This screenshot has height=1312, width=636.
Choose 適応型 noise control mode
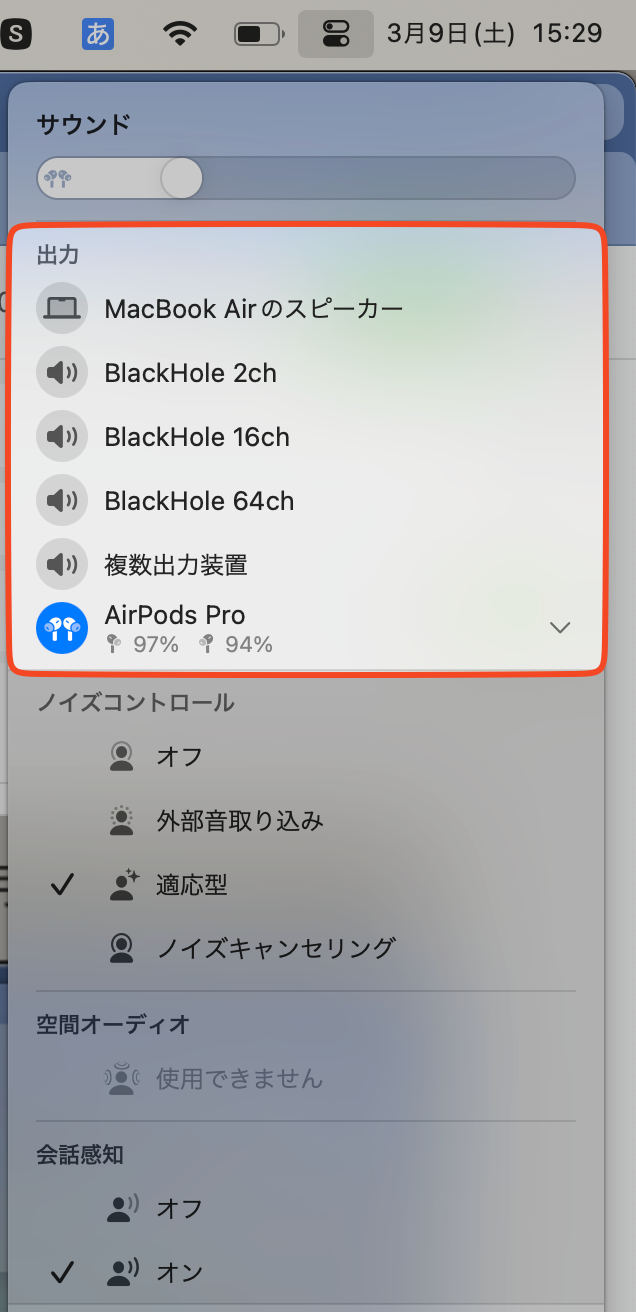click(x=306, y=885)
